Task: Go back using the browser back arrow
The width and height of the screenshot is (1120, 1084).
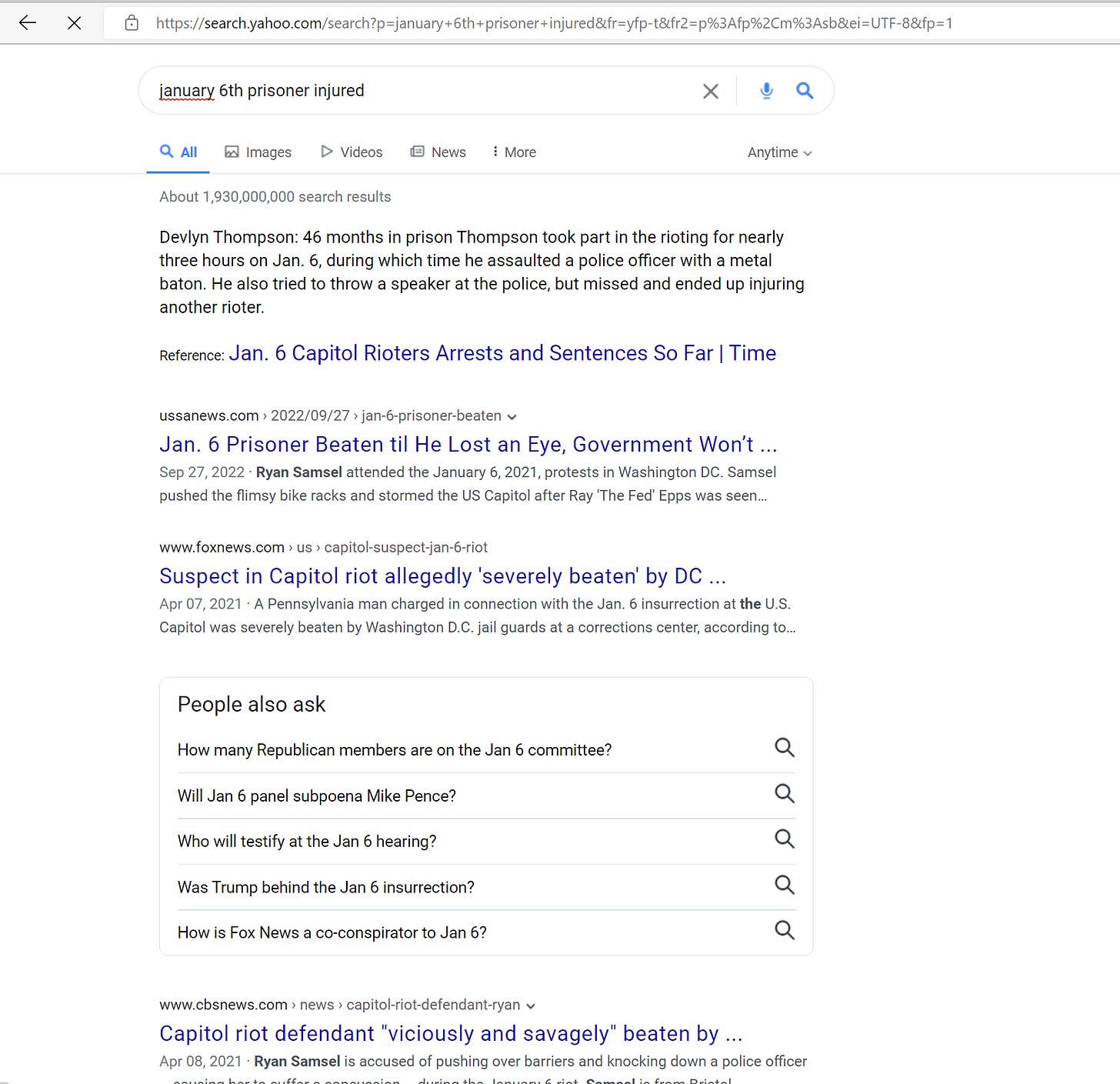Action: coord(28,23)
